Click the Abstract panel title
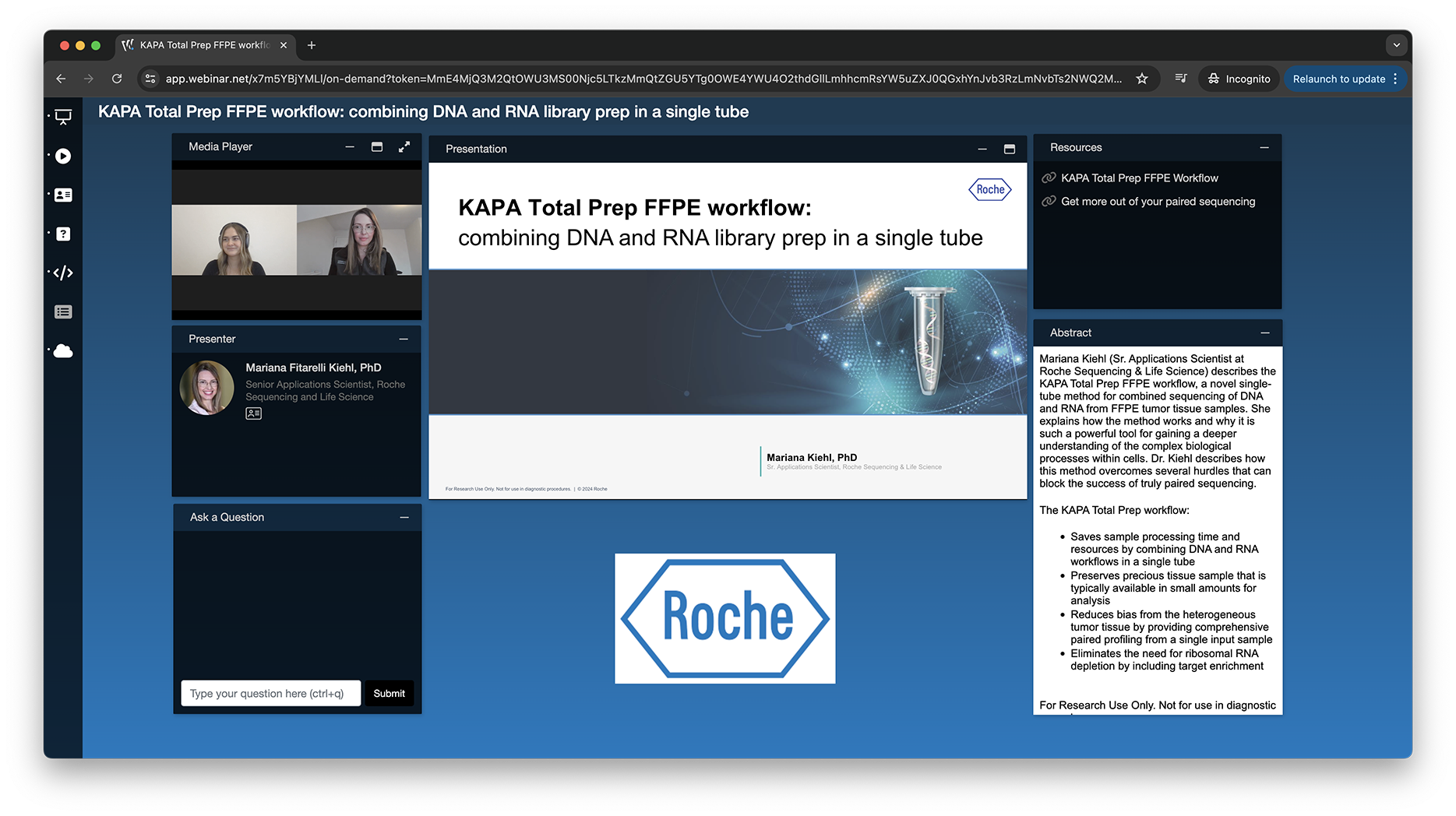 (x=1070, y=332)
